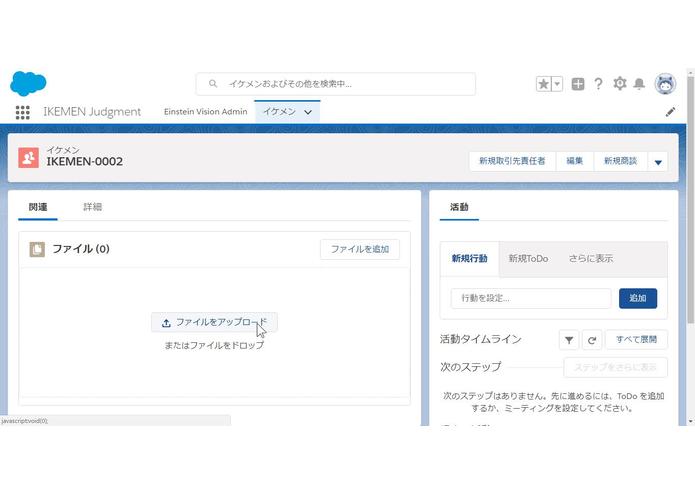Click the 新規商談 button
695x494 pixels.
(620, 161)
